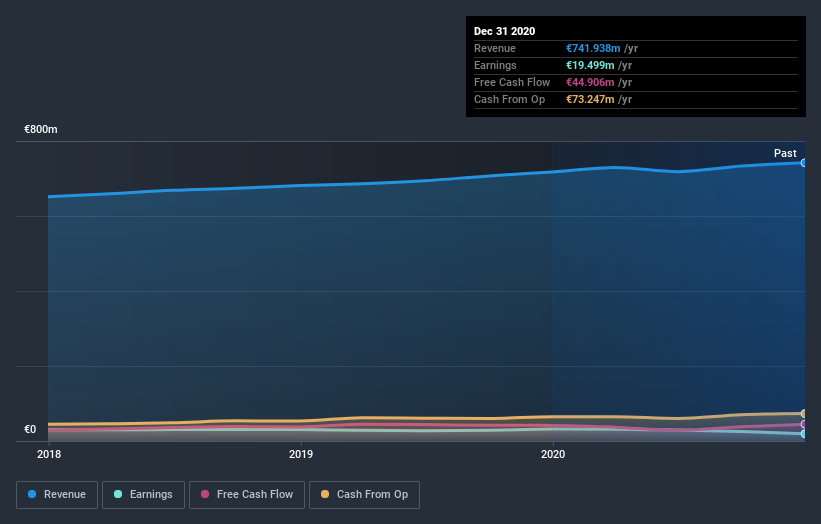Screen dimensions: 821x524
Task: Click the Revenue label in tooltip
Action: click(495, 49)
